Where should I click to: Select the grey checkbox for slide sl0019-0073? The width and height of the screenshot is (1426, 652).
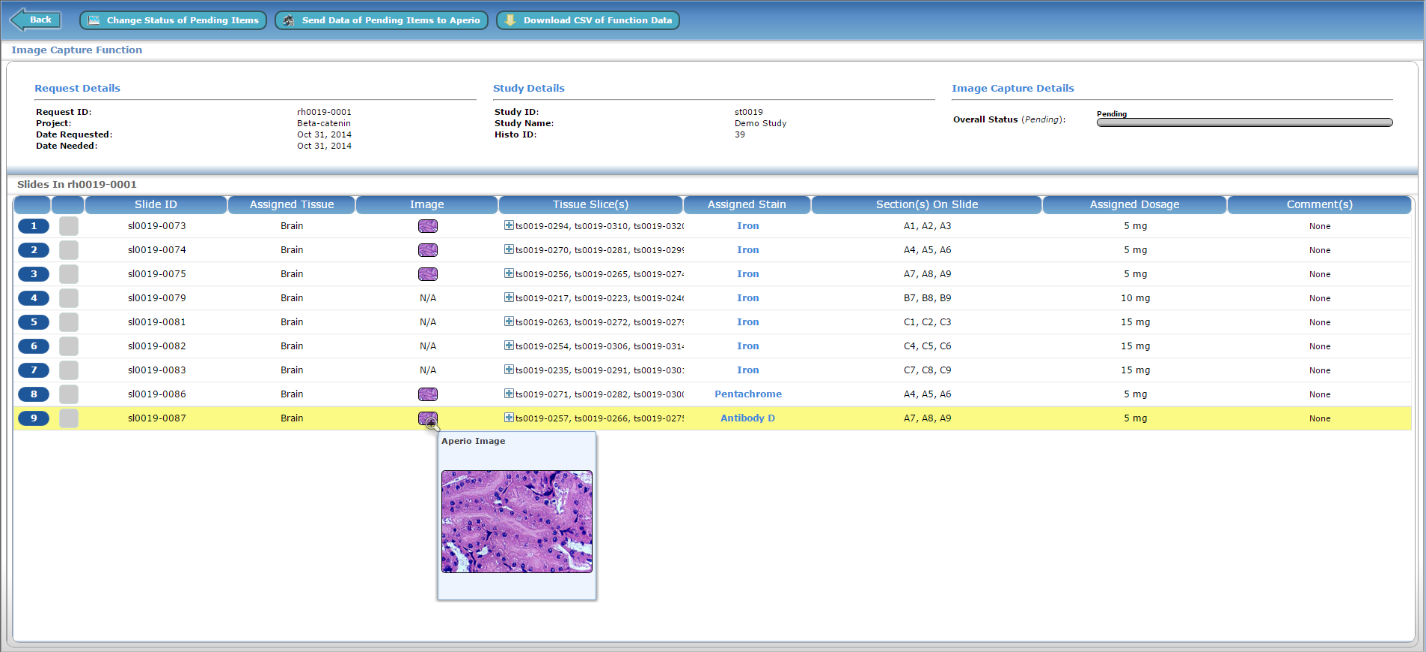click(69, 226)
